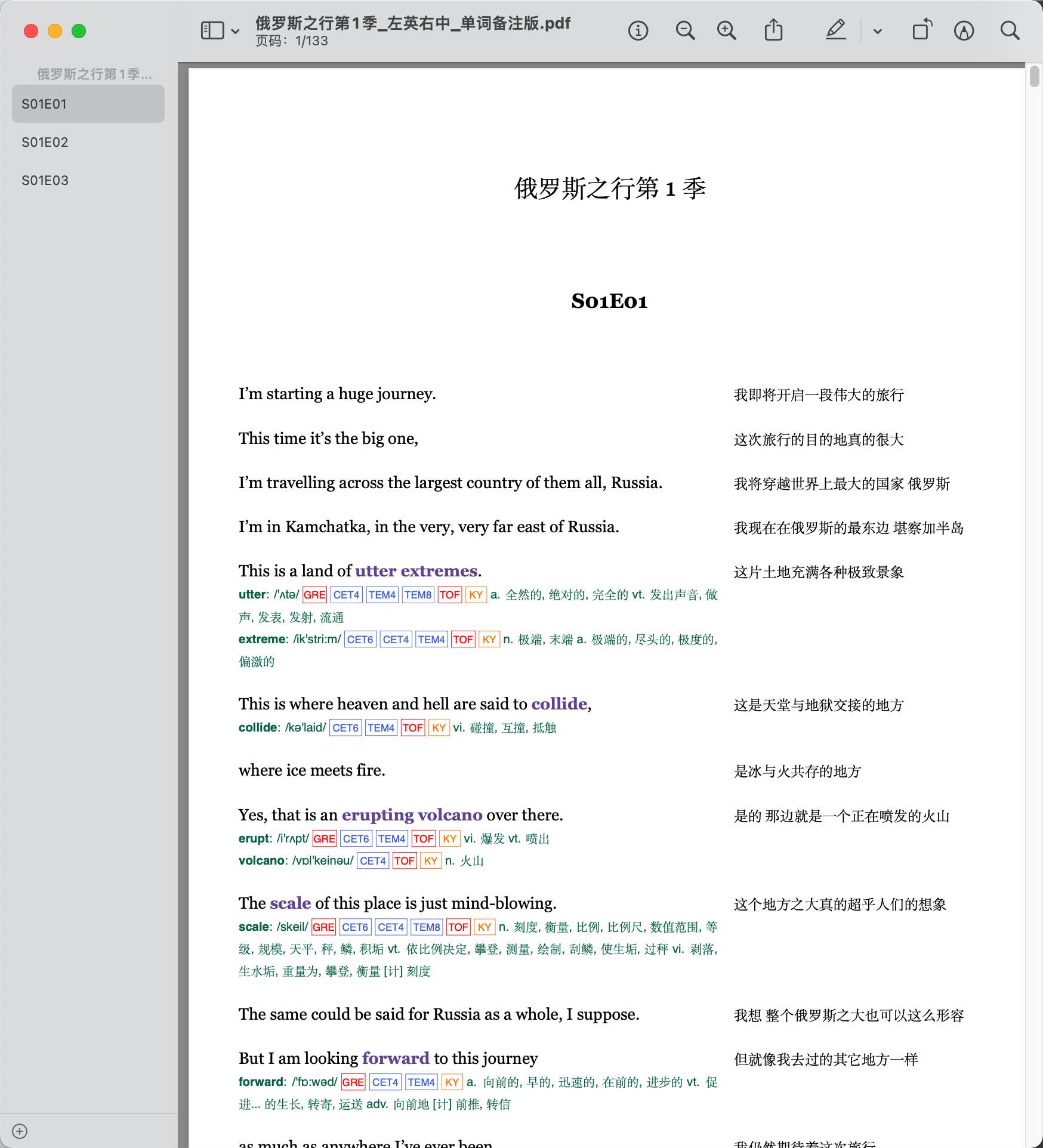
Task: Click the GRE tag on the forward entry
Action: (353, 1082)
